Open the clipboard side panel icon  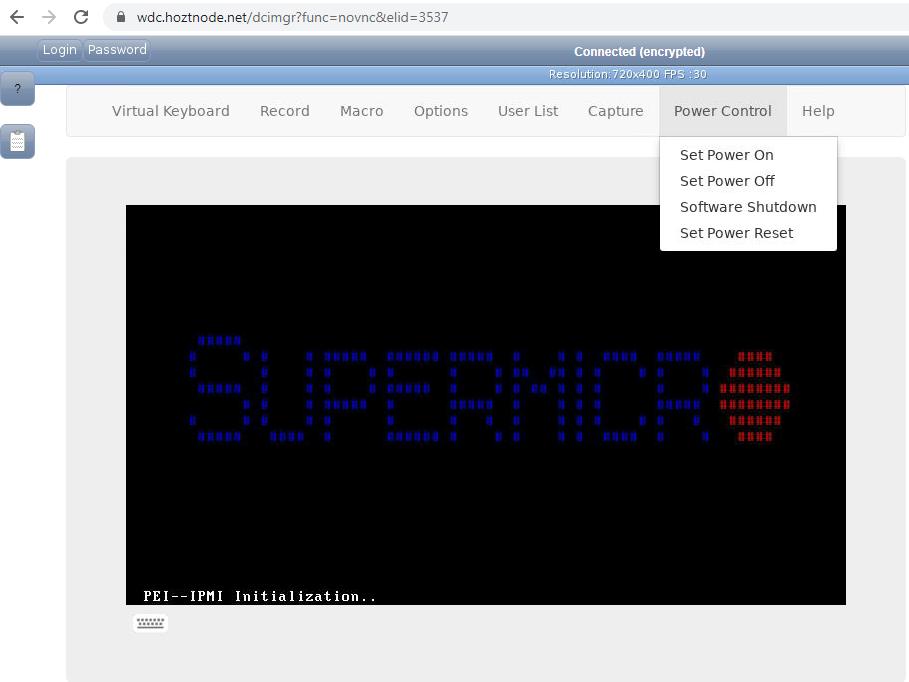pyautogui.click(x=17, y=141)
